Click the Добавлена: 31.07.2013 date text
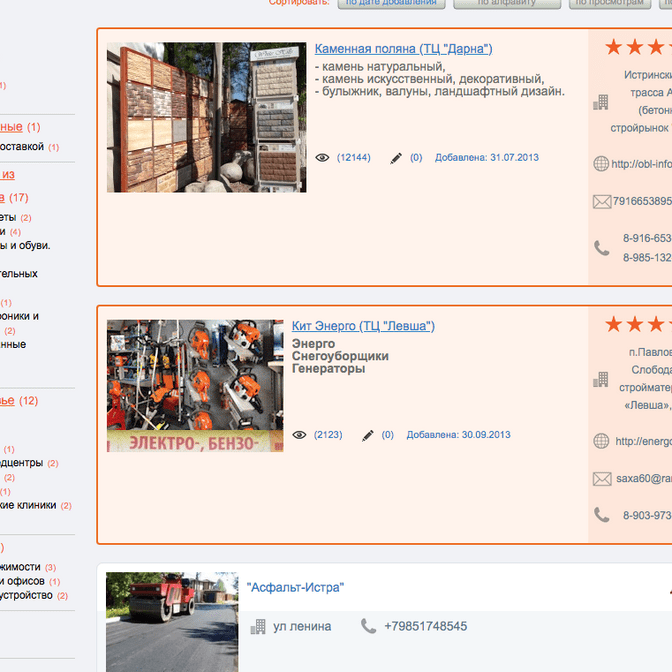672x672 pixels. 486,158
